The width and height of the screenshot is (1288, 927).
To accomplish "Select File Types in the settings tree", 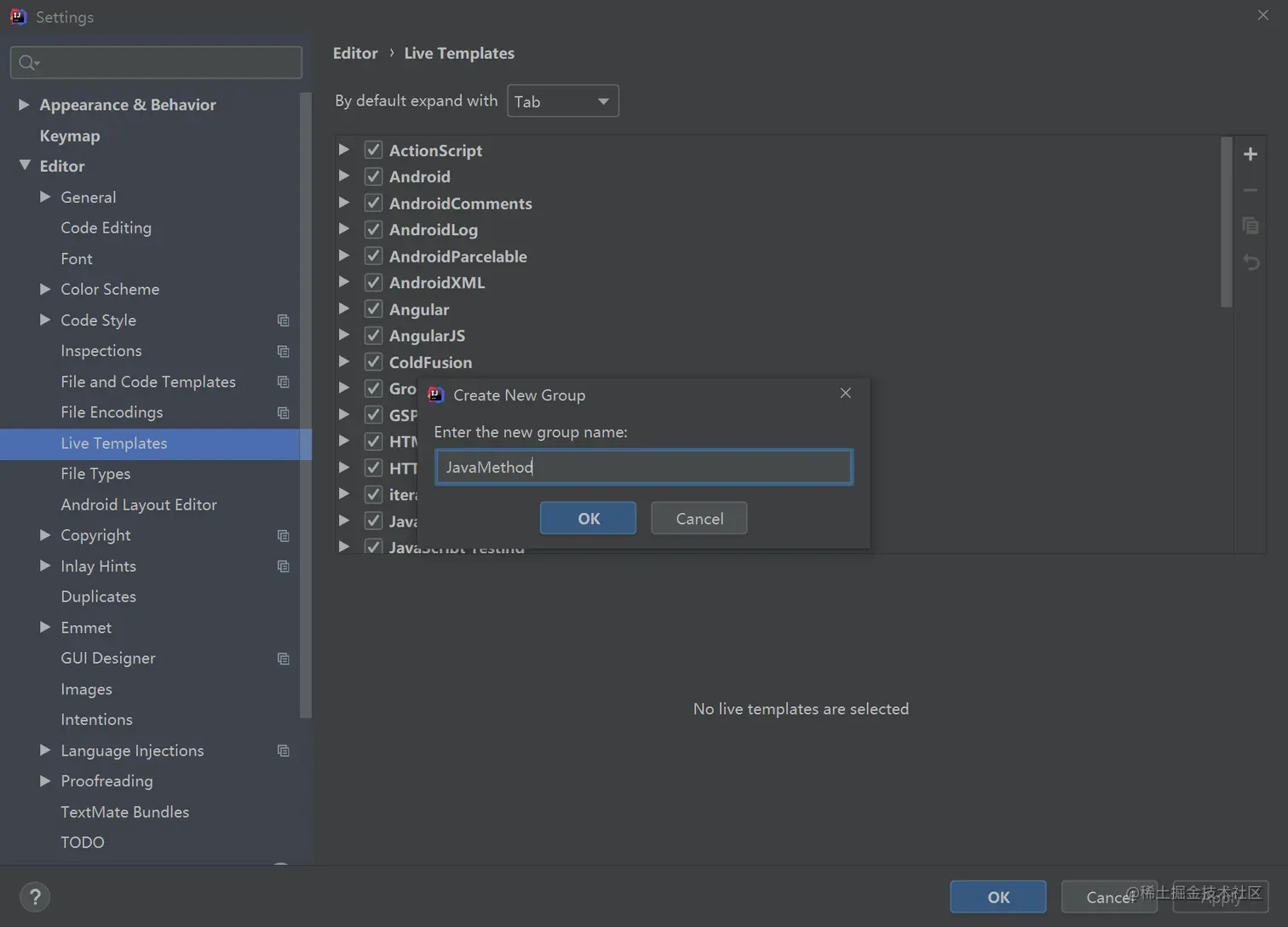I will 95,474.
